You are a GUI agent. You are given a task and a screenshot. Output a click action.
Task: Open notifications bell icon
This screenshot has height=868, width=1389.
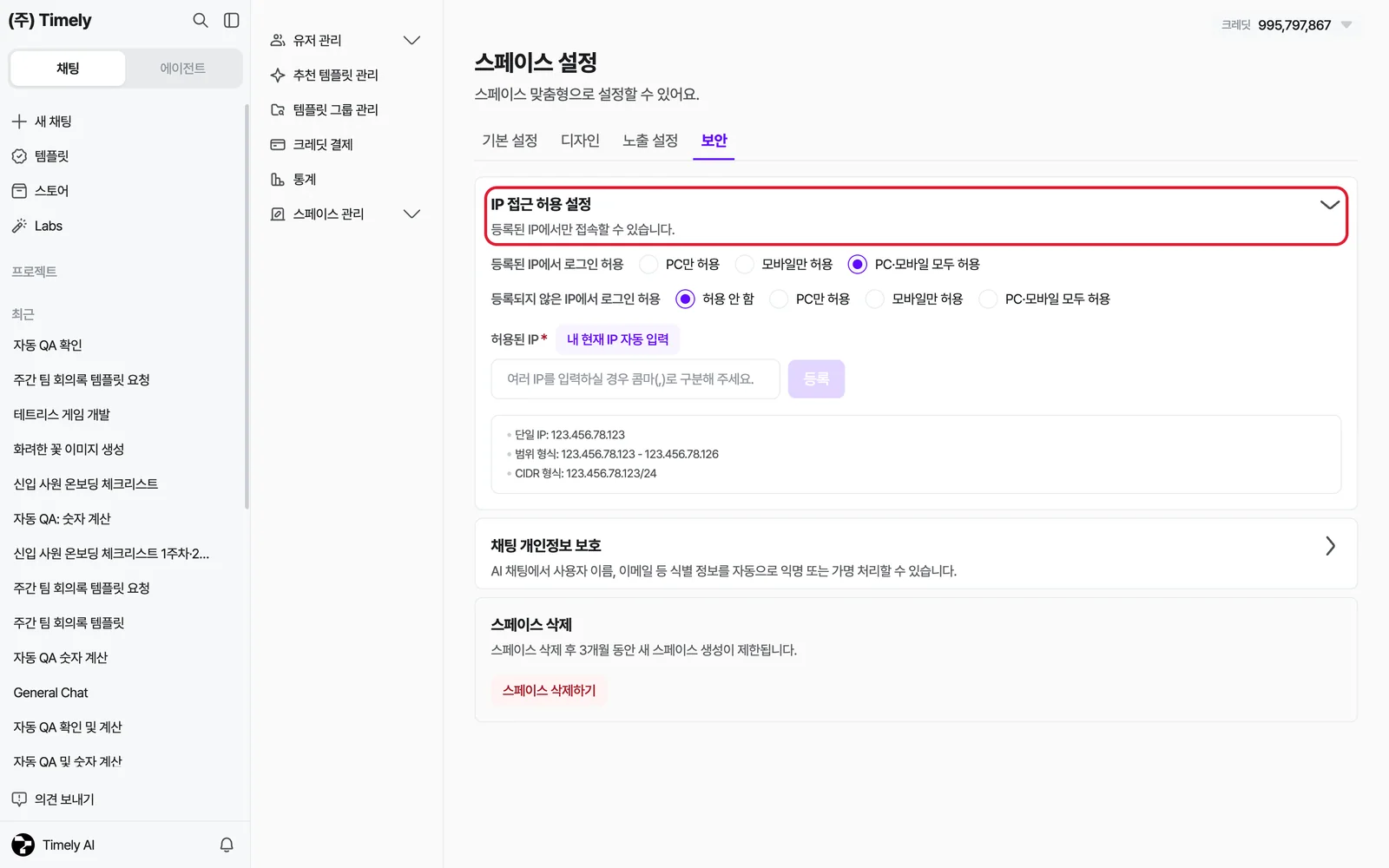227,845
